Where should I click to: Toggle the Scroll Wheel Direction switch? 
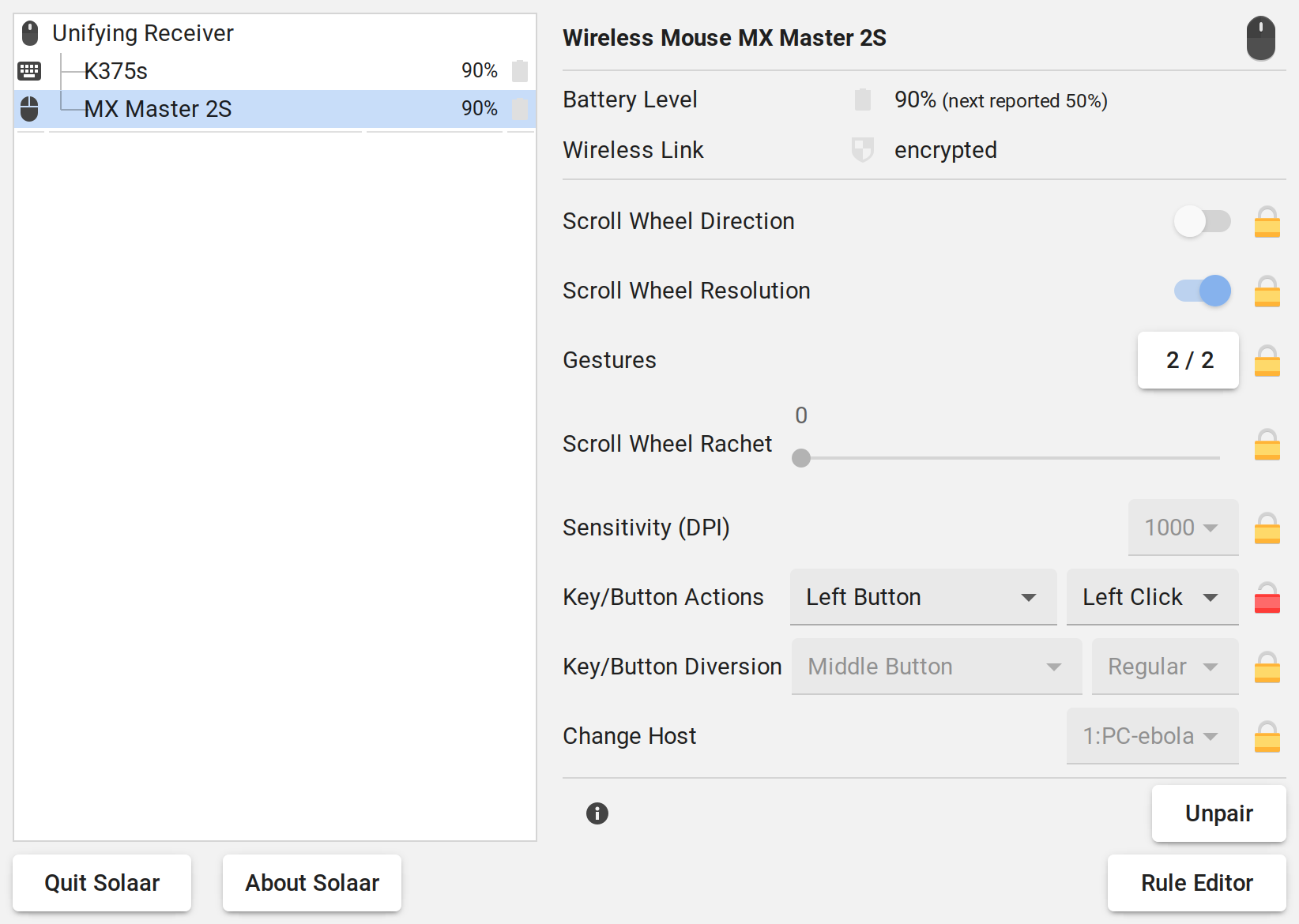(x=1203, y=221)
